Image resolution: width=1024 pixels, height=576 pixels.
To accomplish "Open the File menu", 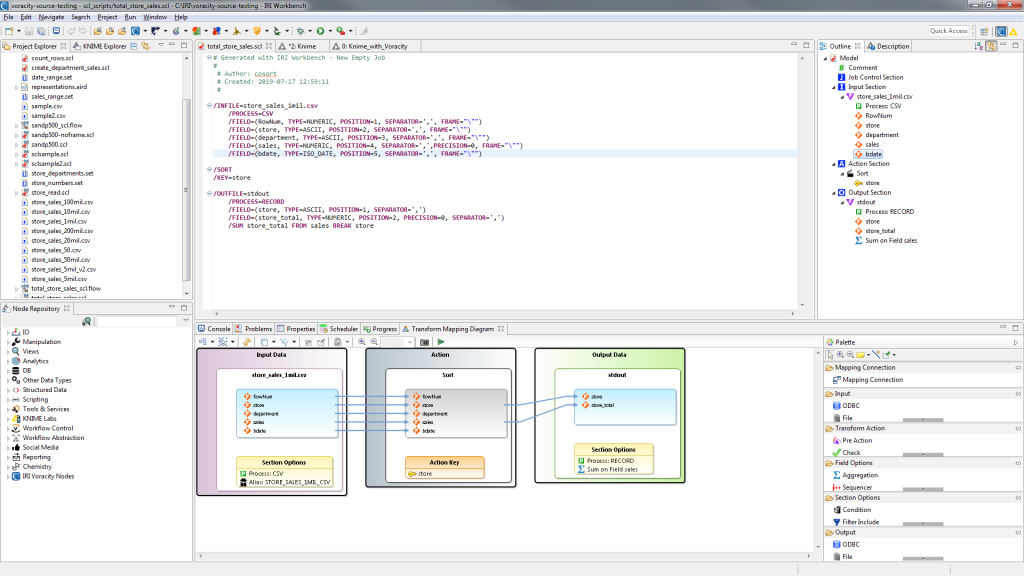I will tap(8, 17).
